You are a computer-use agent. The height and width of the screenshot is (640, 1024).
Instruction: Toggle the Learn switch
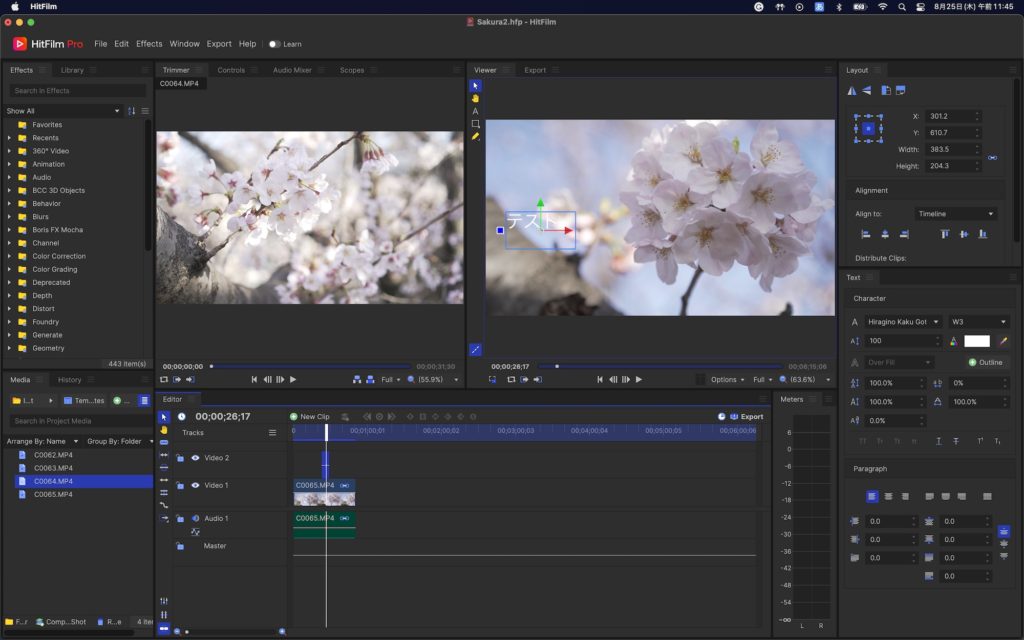[x=274, y=44]
